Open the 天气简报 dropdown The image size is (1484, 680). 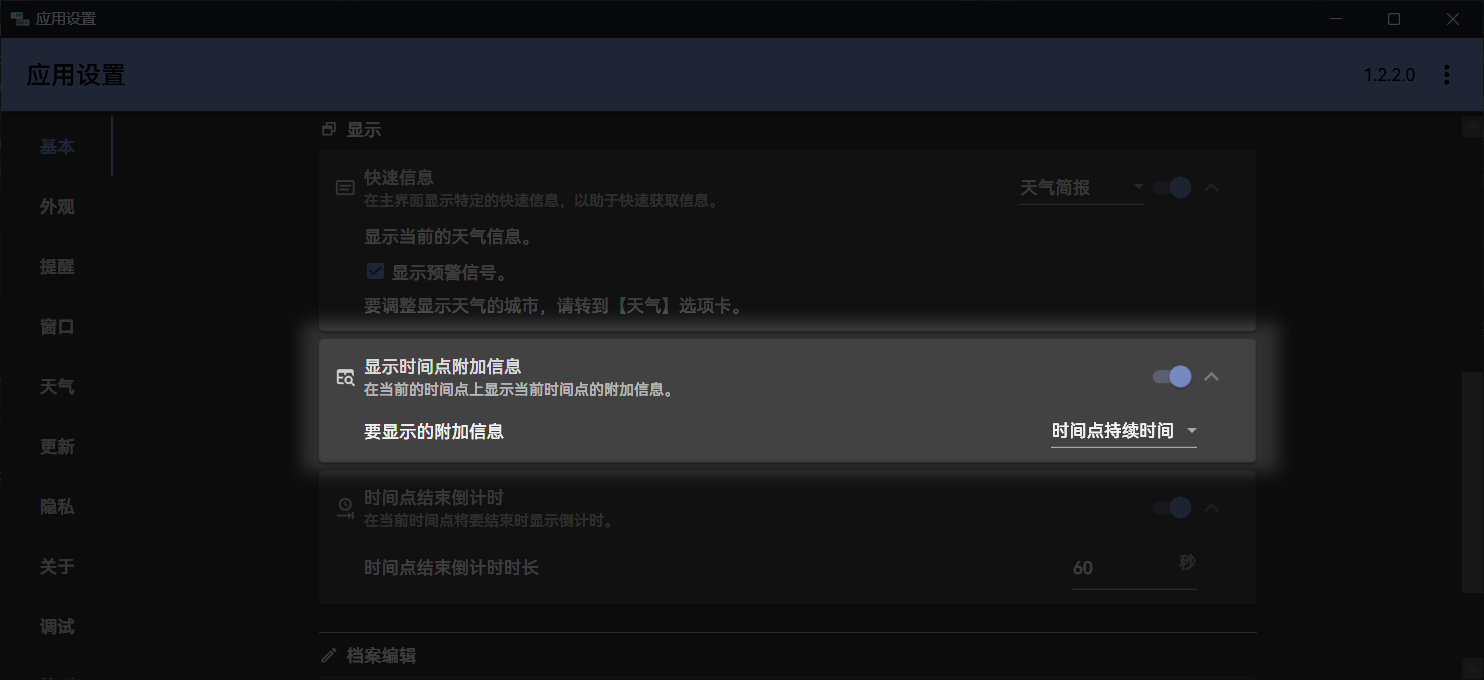(x=1081, y=188)
